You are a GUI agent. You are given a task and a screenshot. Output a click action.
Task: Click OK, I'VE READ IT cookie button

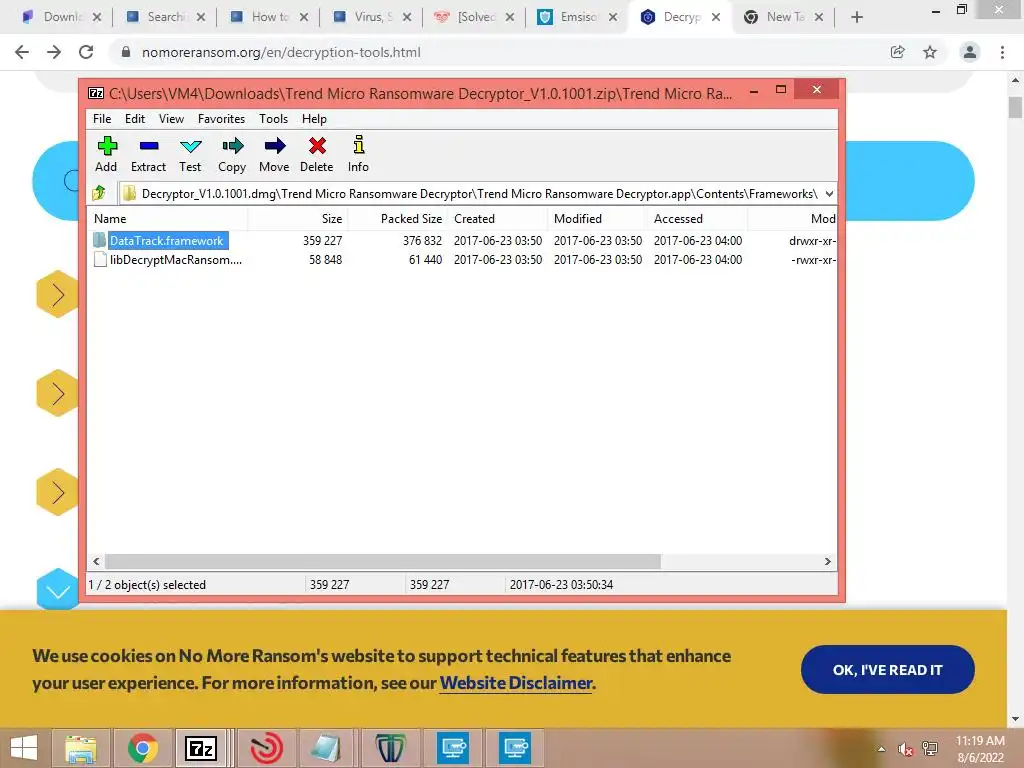888,669
